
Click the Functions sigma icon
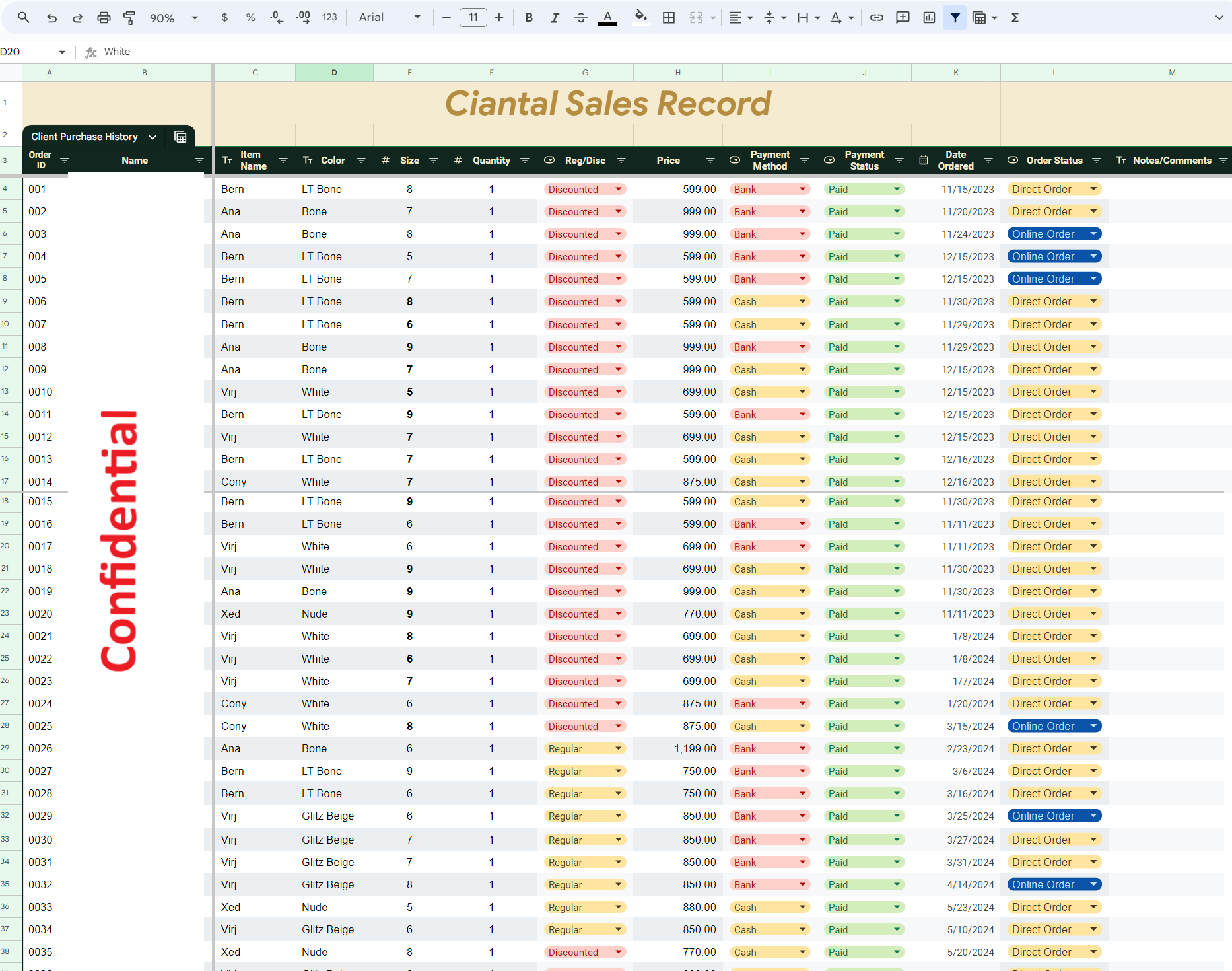click(x=1015, y=18)
